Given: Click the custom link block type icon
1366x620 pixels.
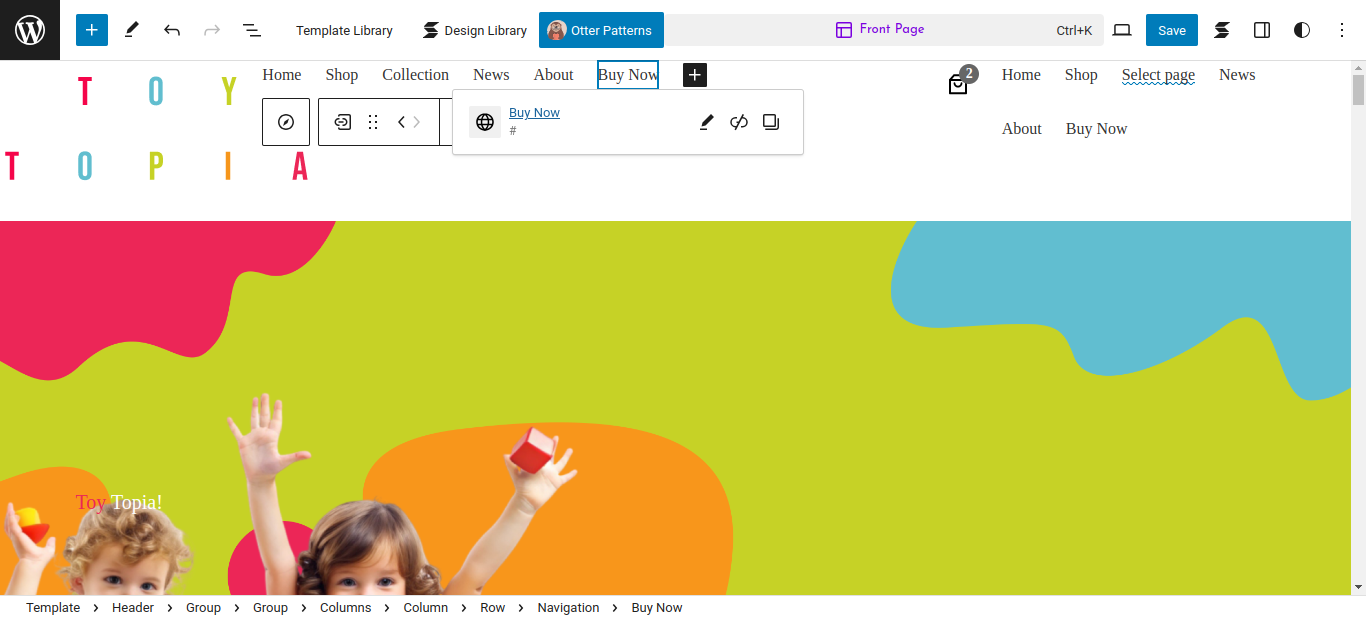Looking at the screenshot, I should pyautogui.click(x=343, y=122).
